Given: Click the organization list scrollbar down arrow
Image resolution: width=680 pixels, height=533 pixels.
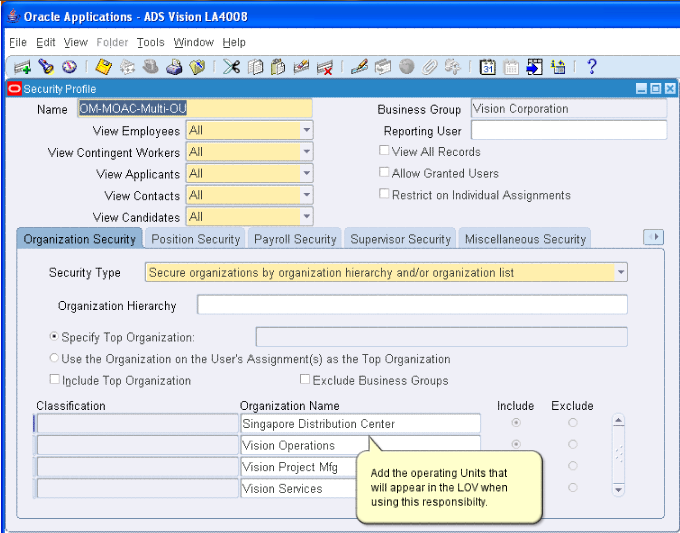Looking at the screenshot, I should click(x=618, y=490).
